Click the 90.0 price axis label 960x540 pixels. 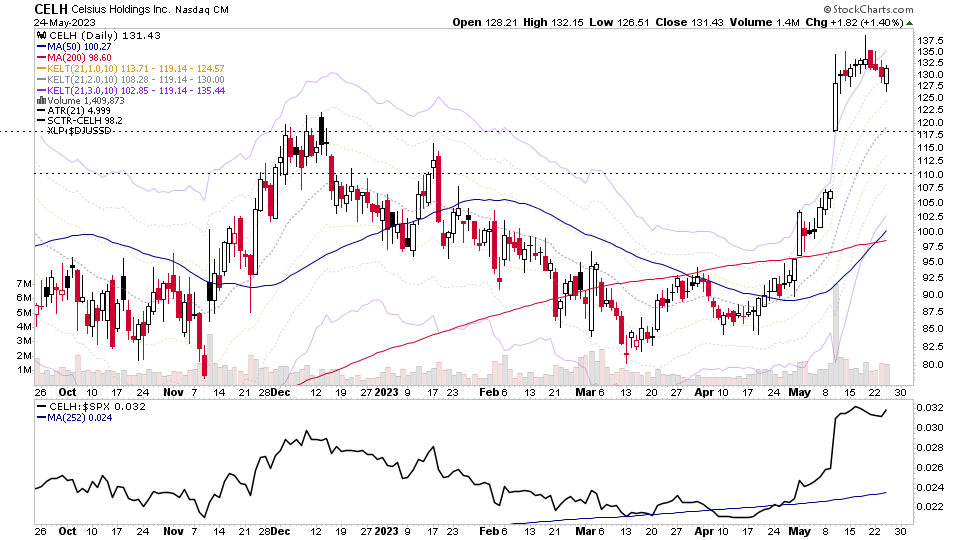[x=928, y=294]
